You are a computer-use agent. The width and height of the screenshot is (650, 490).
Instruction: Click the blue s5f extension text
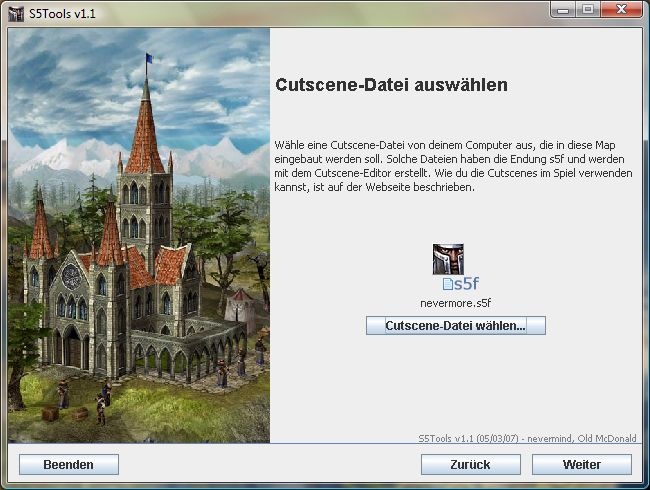468,284
